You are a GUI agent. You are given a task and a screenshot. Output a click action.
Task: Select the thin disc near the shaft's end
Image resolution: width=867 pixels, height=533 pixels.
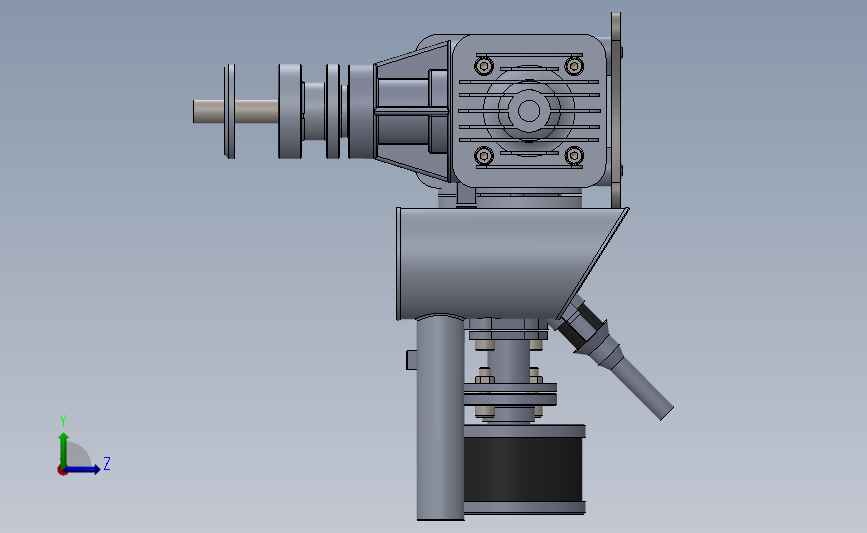click(x=229, y=111)
